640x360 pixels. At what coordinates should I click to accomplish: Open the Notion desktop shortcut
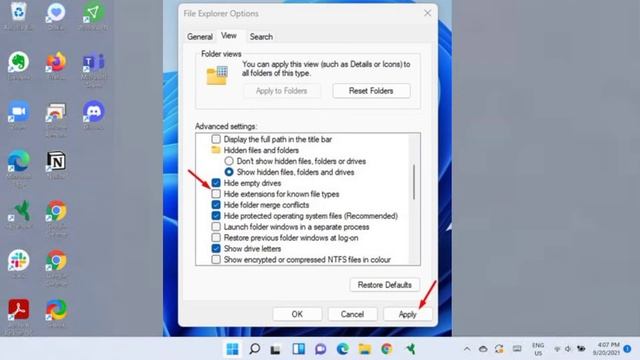coord(56,162)
